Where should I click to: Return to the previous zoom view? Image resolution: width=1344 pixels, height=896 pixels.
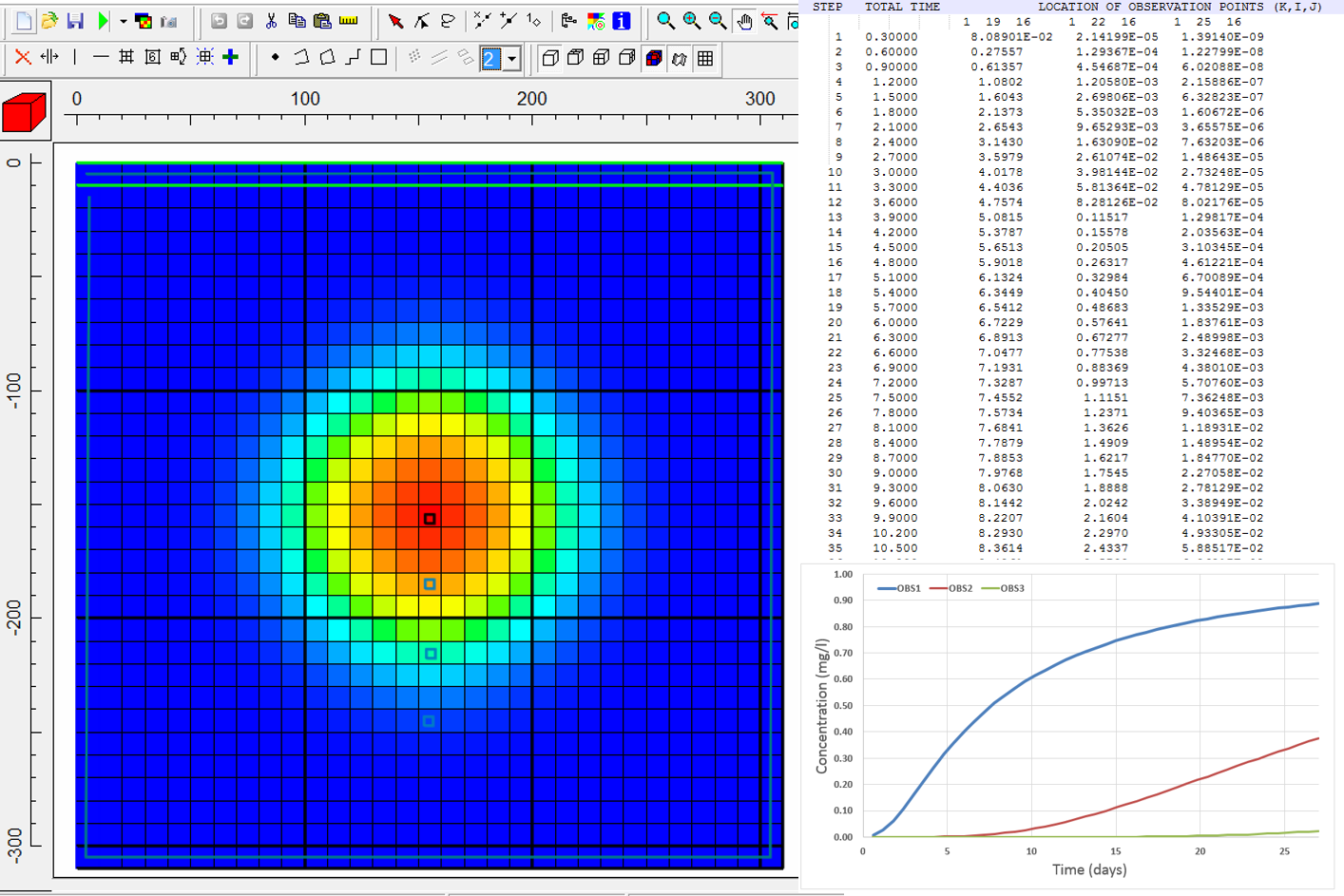click(x=770, y=21)
